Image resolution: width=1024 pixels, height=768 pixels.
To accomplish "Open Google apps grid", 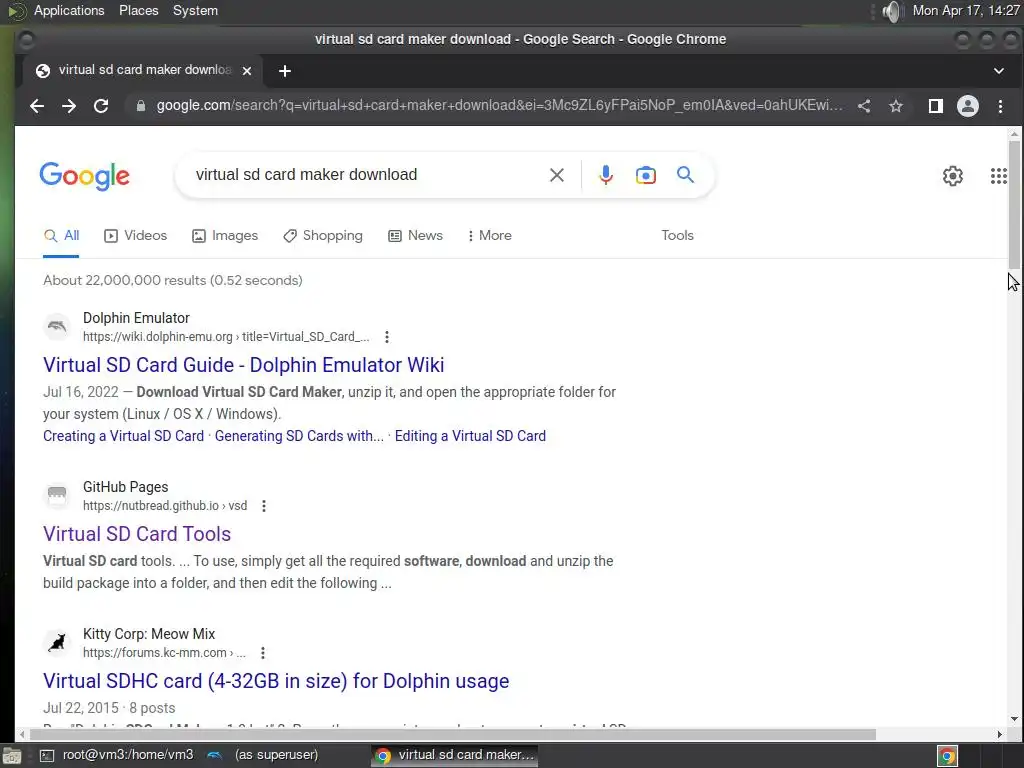I will tap(999, 176).
